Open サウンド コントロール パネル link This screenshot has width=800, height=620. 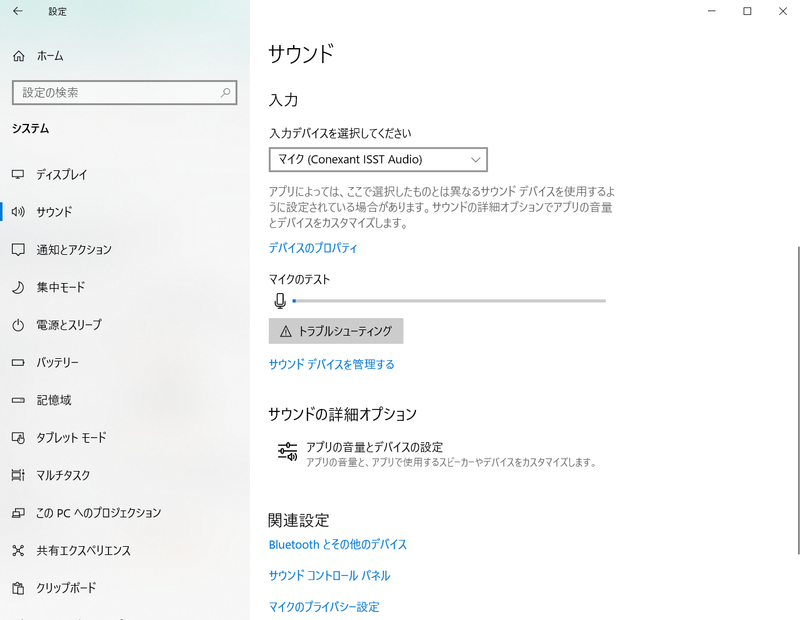pos(330,576)
